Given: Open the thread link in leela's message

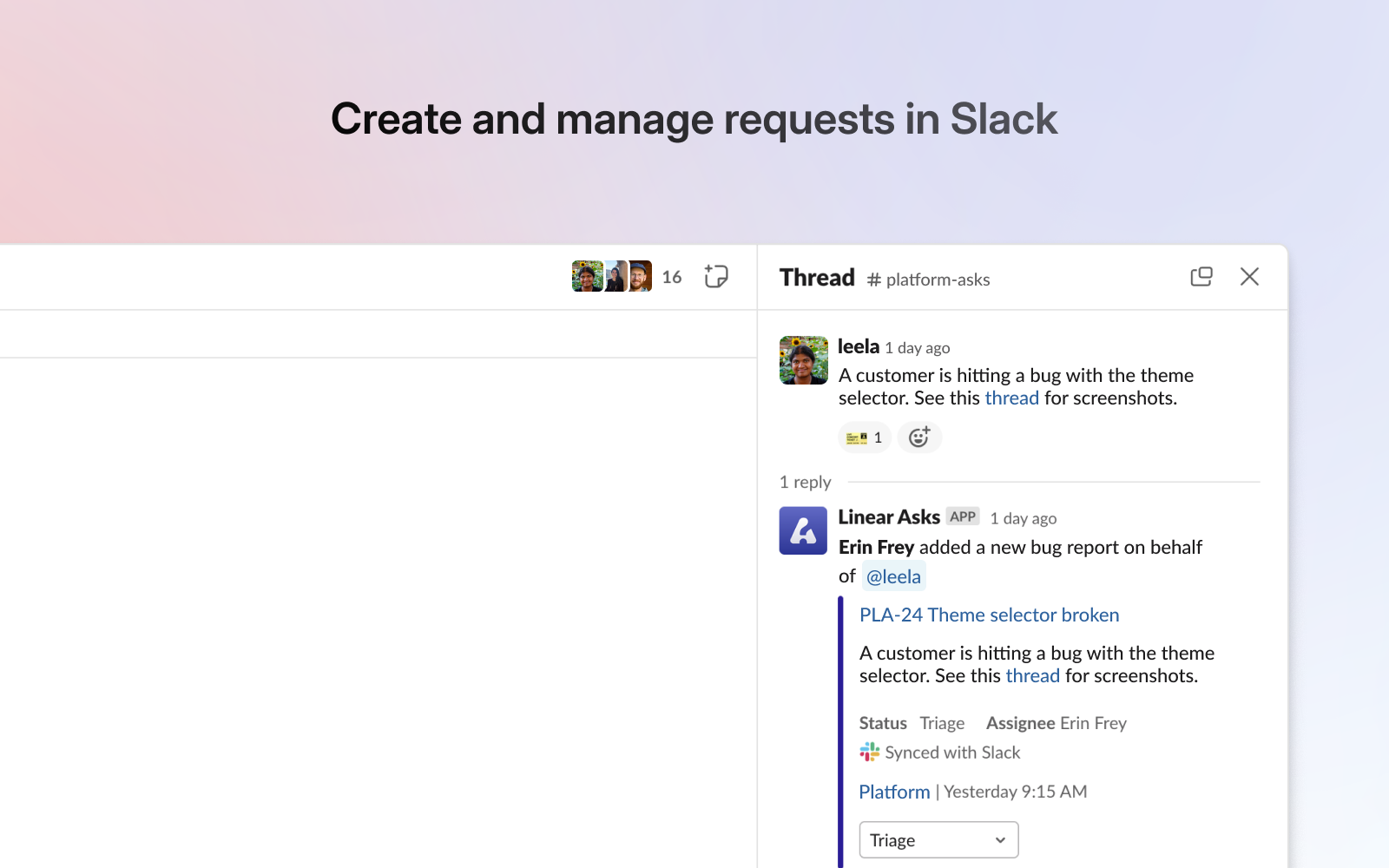Looking at the screenshot, I should [1012, 398].
